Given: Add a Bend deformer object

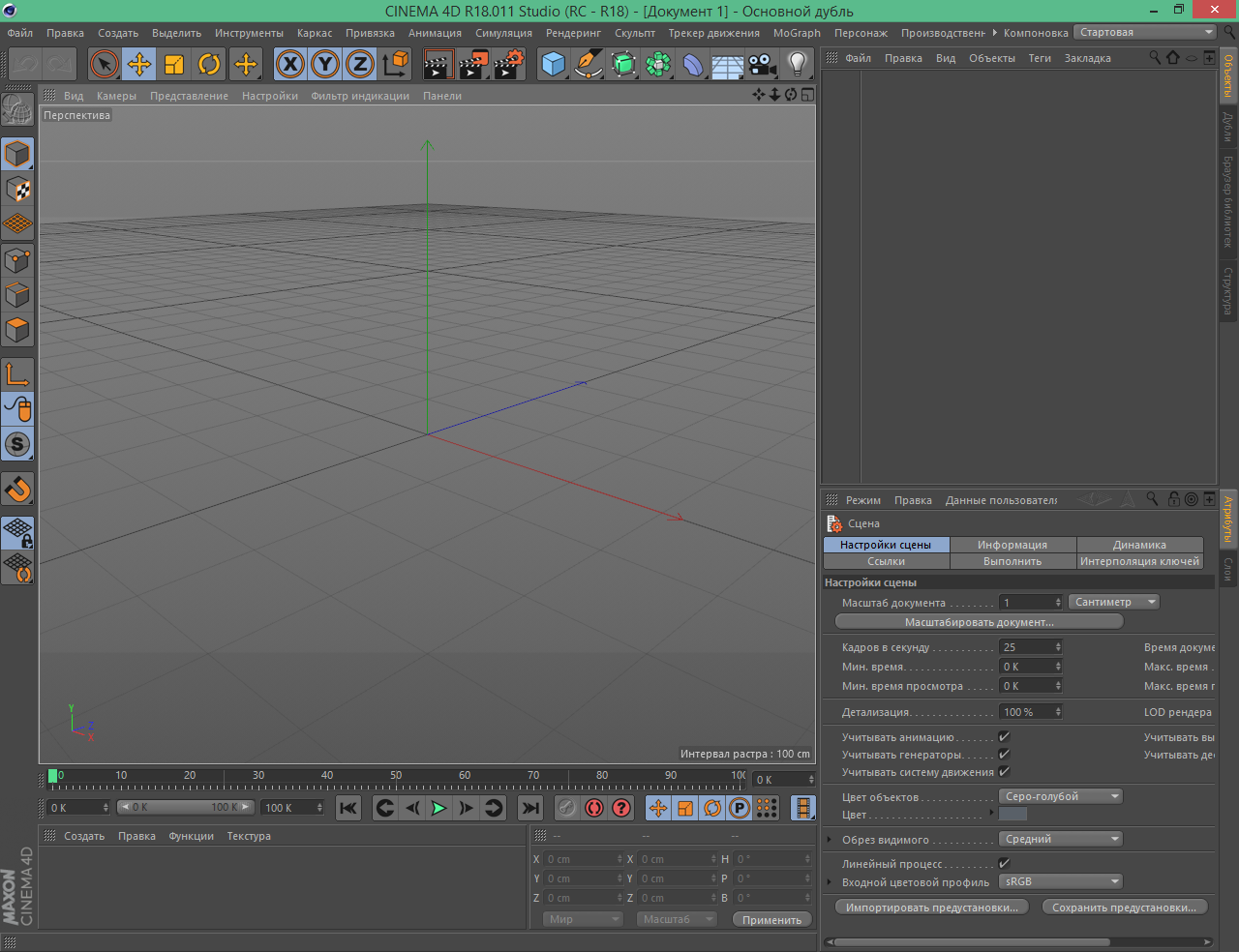Looking at the screenshot, I should [693, 65].
